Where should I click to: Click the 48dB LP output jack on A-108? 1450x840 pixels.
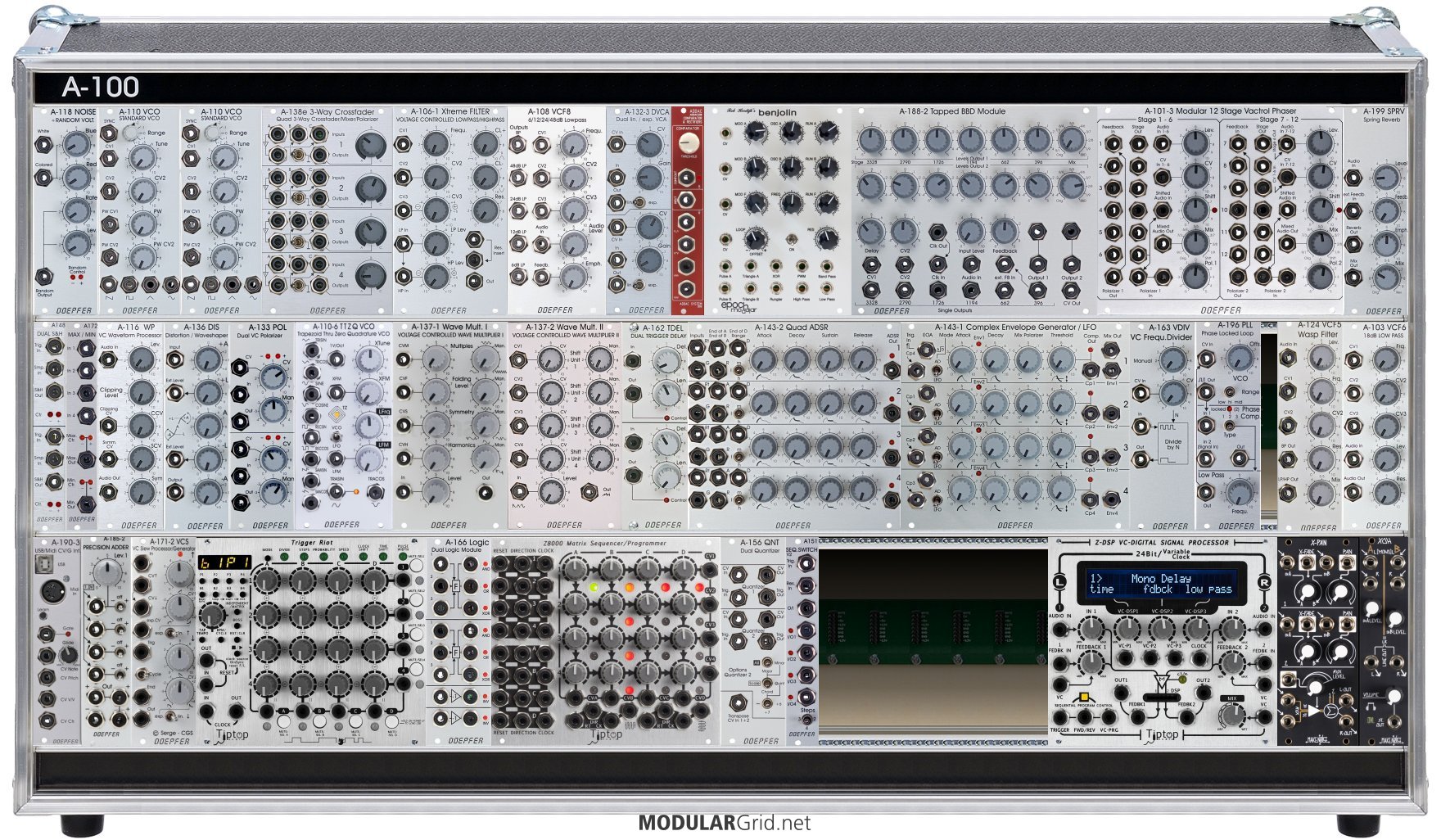click(x=517, y=178)
